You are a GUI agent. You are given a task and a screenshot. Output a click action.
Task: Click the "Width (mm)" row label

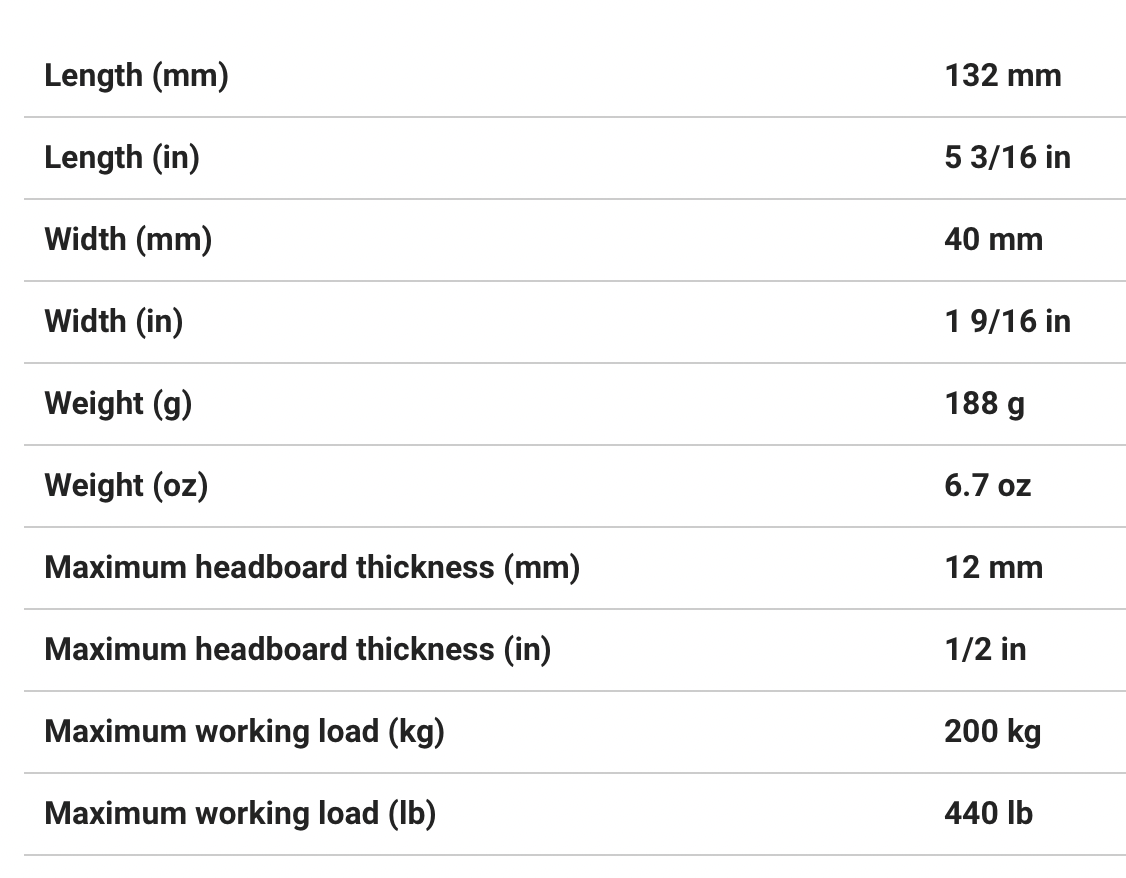pos(128,240)
